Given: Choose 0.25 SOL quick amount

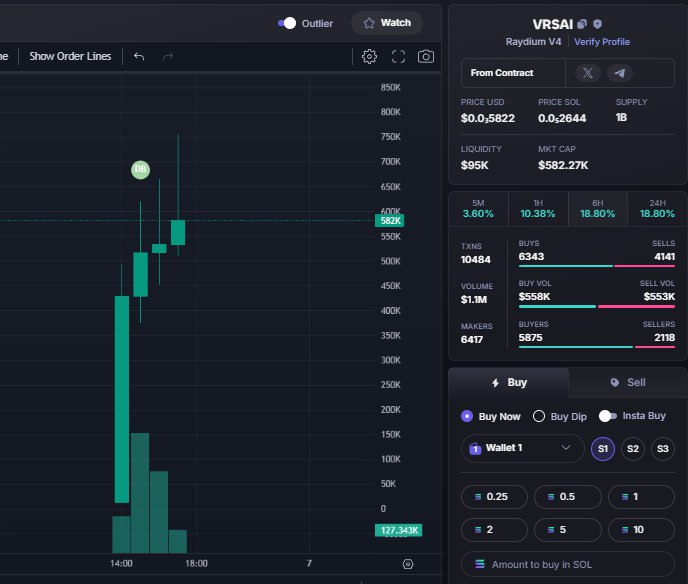Looking at the screenshot, I should pyautogui.click(x=494, y=497).
